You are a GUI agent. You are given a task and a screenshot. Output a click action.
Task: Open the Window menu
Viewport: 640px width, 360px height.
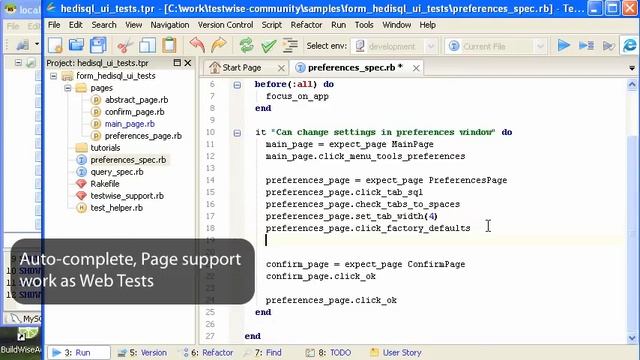[396, 25]
